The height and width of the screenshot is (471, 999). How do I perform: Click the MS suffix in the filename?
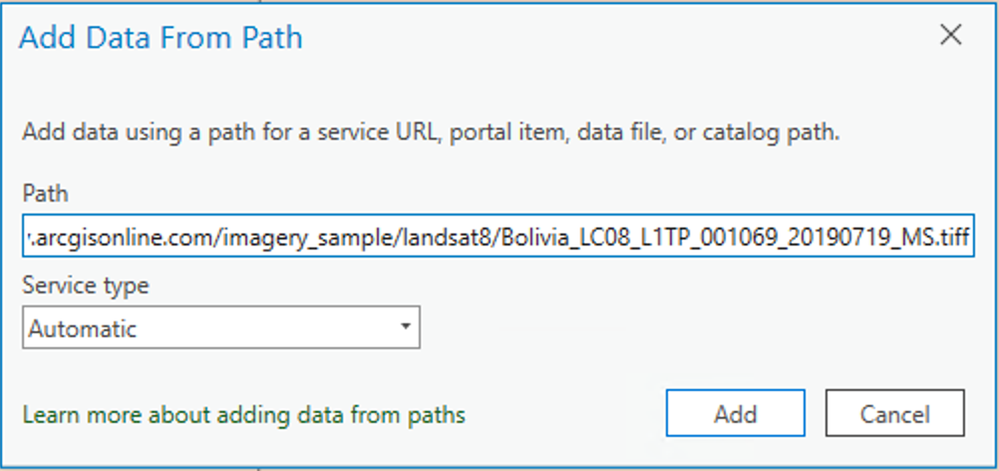910,240
